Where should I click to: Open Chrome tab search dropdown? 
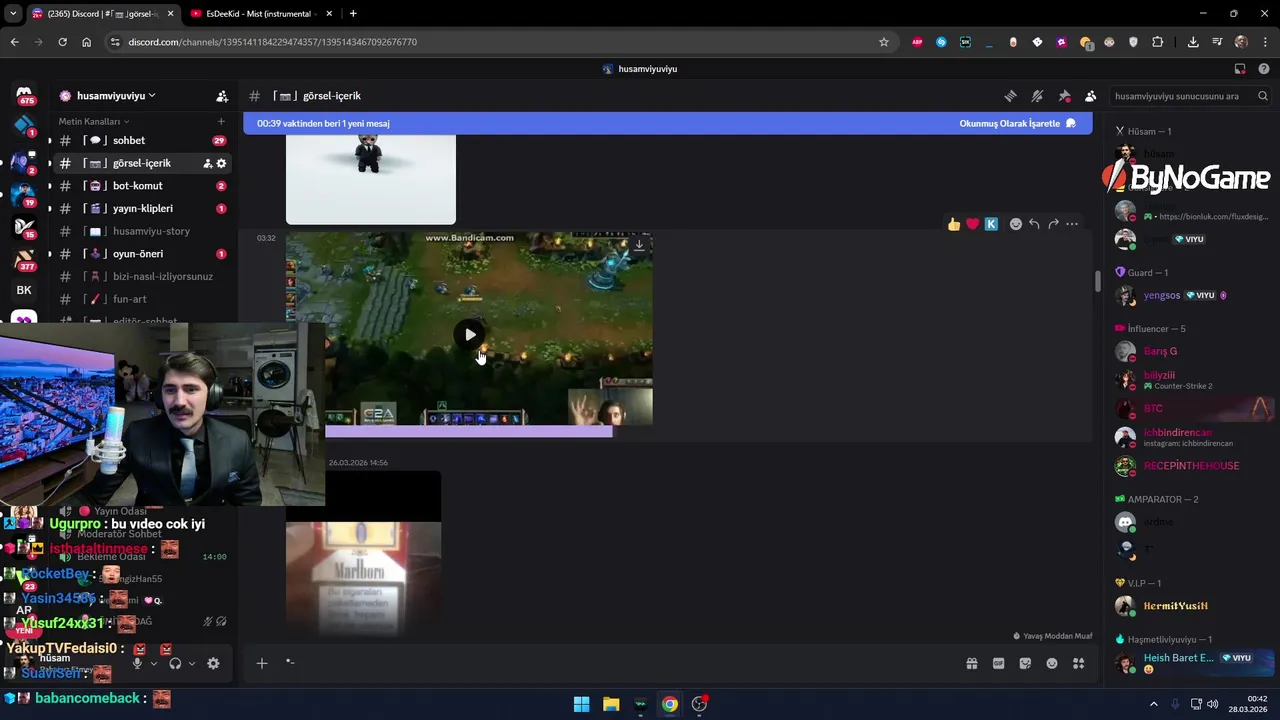[x=13, y=13]
